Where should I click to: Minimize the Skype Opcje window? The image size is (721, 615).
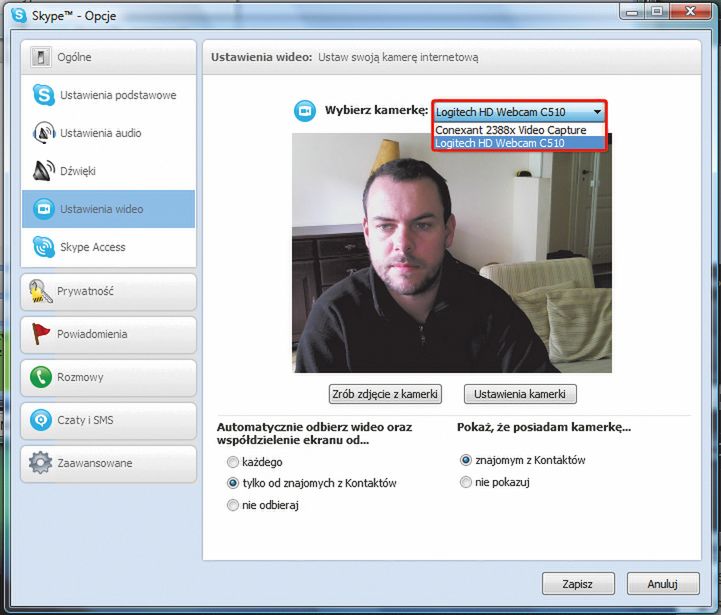tap(633, 11)
